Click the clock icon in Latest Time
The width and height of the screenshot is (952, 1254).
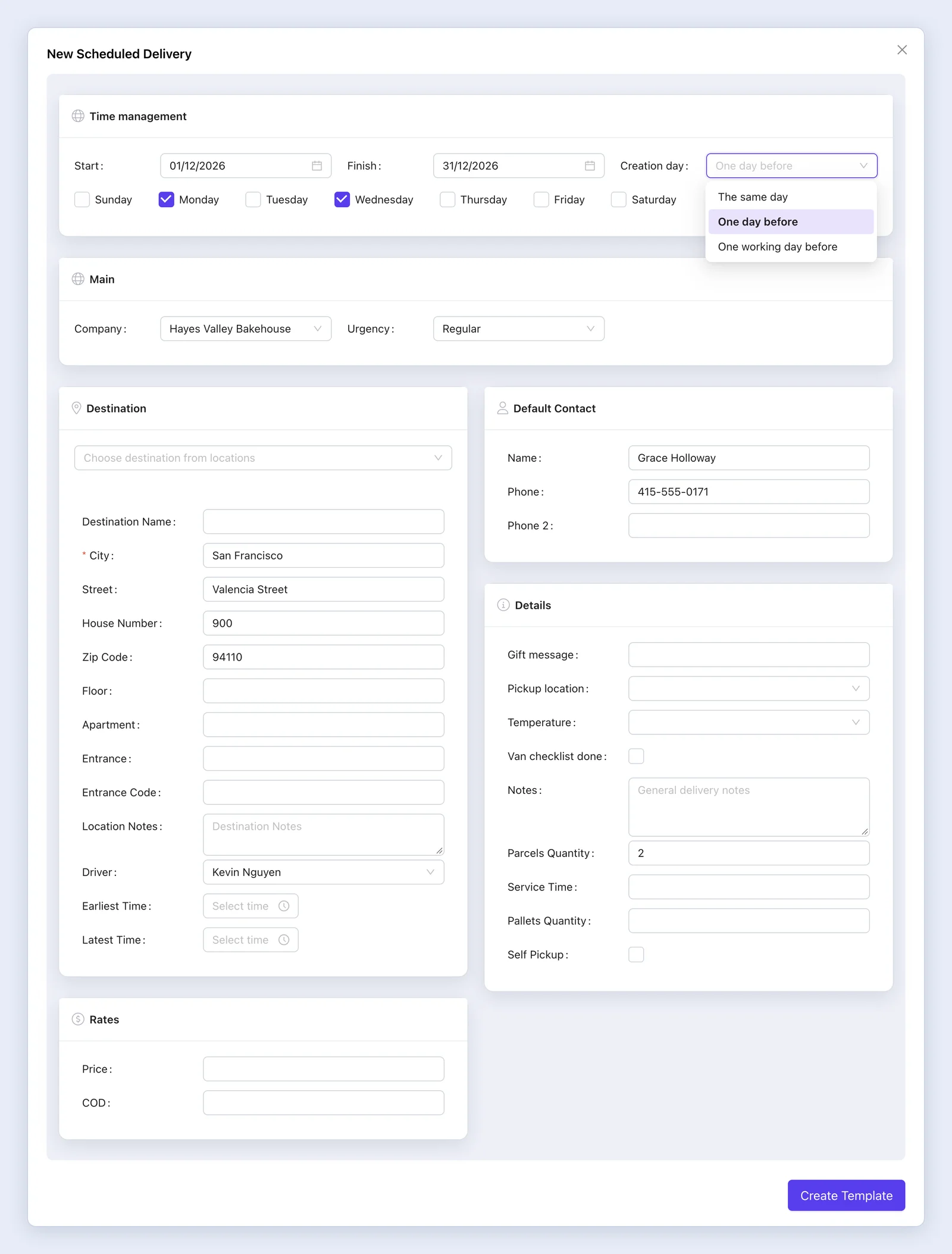tap(284, 940)
